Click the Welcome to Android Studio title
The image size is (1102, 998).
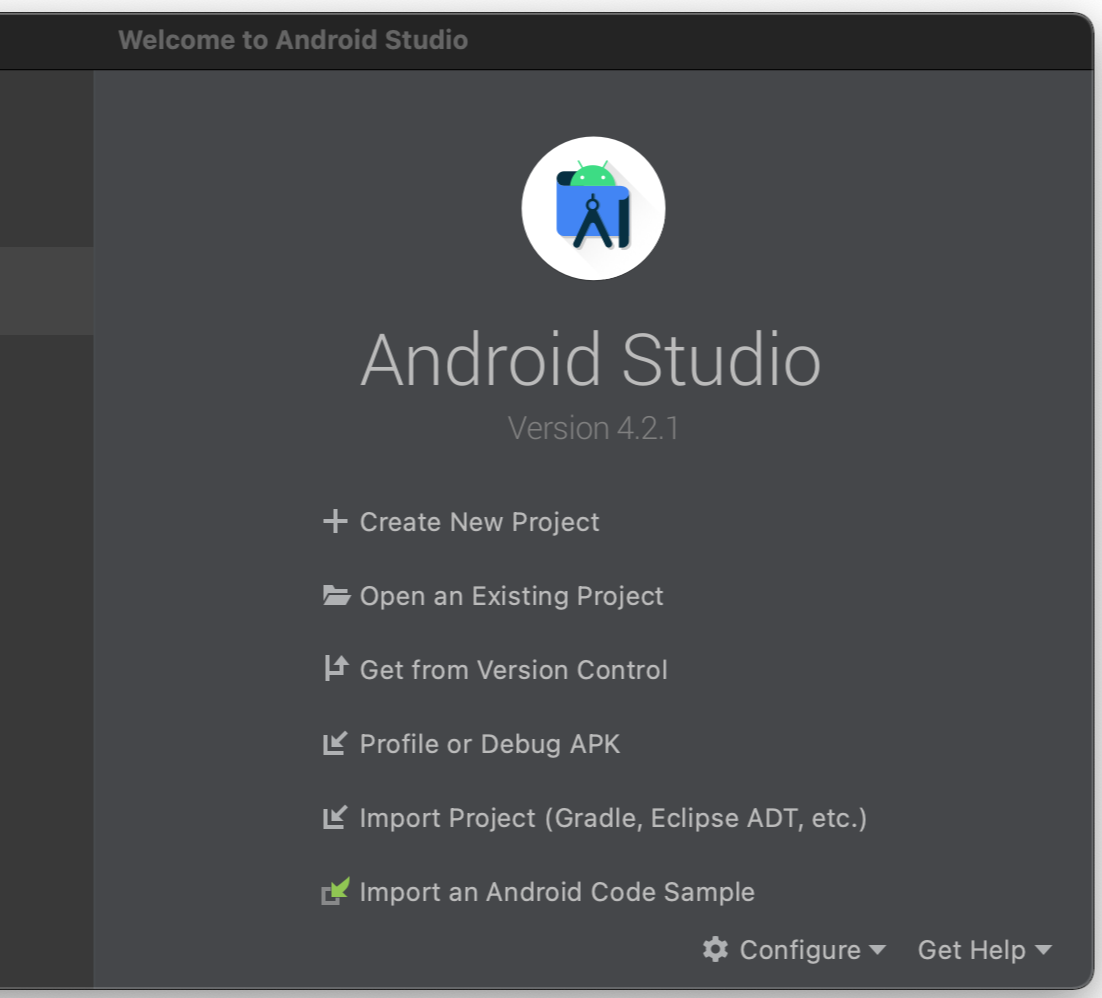293,40
